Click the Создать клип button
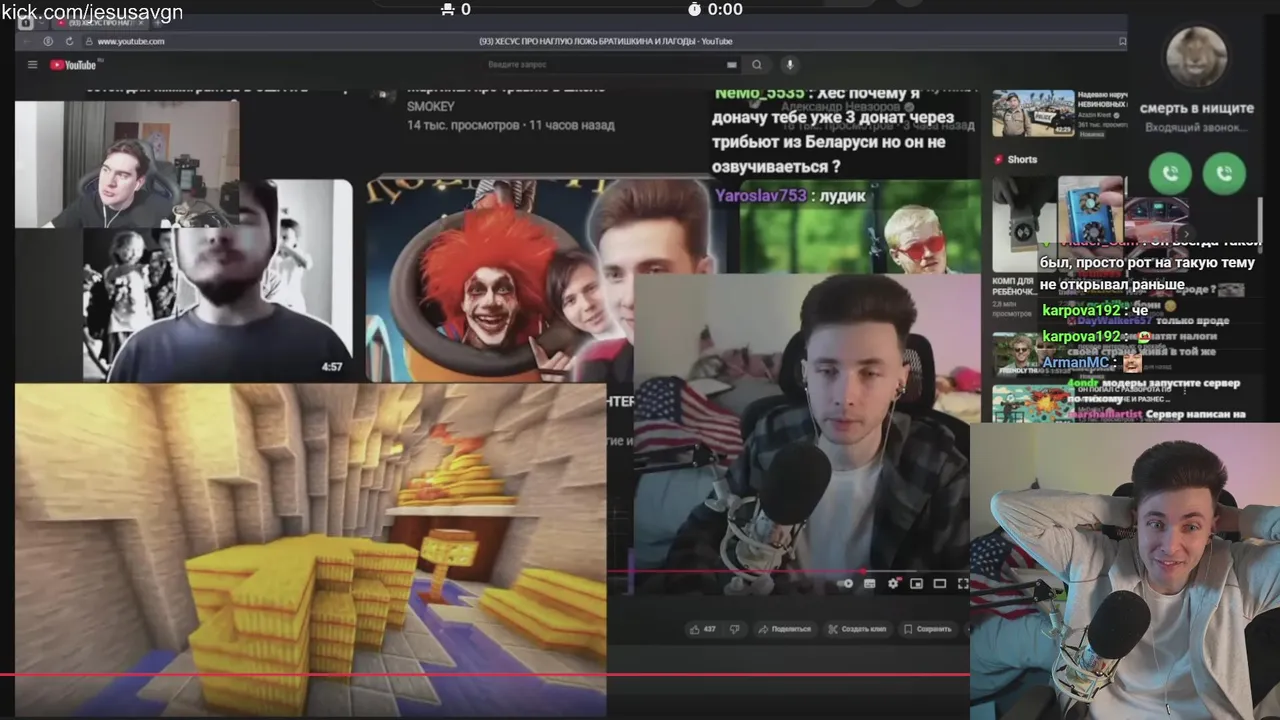 856,629
